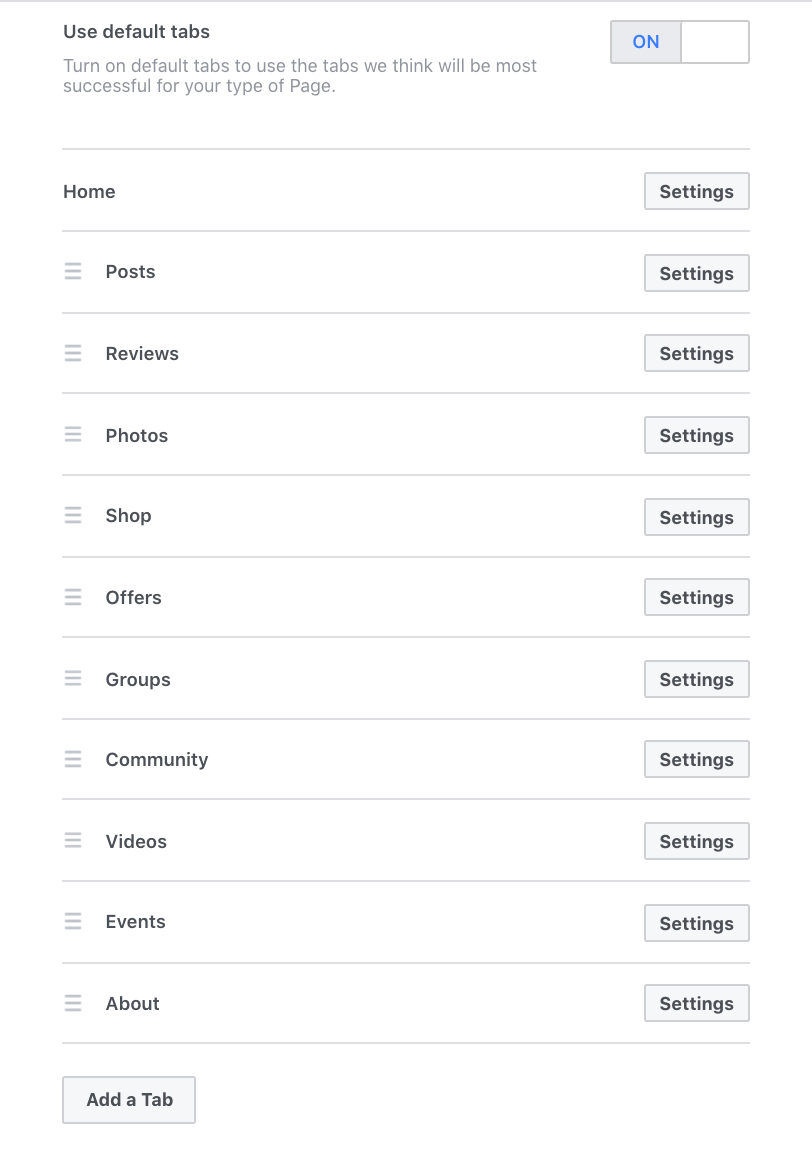The image size is (812, 1152).
Task: Click the reorder handle next to Groups
Action: 73,679
